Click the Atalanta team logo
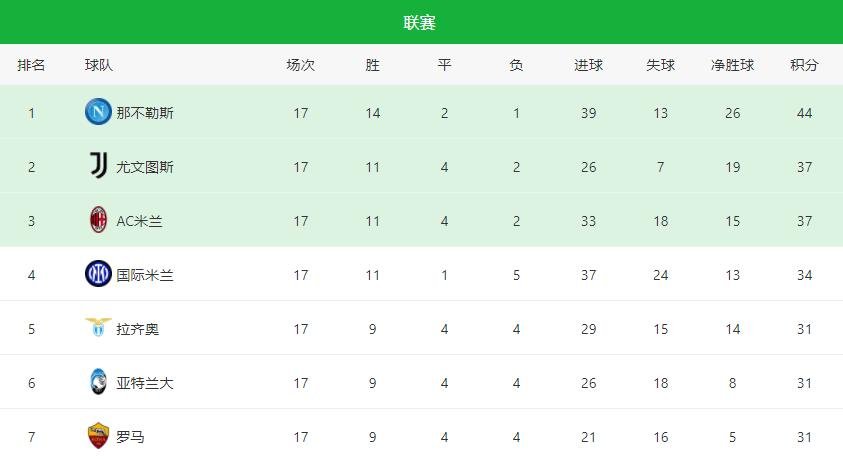This screenshot has height=459, width=843. click(x=98, y=382)
